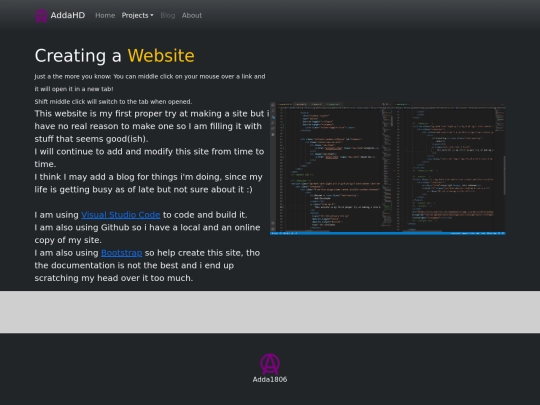
Task: Expand the Projects dropdown menu
Action: (x=137, y=15)
